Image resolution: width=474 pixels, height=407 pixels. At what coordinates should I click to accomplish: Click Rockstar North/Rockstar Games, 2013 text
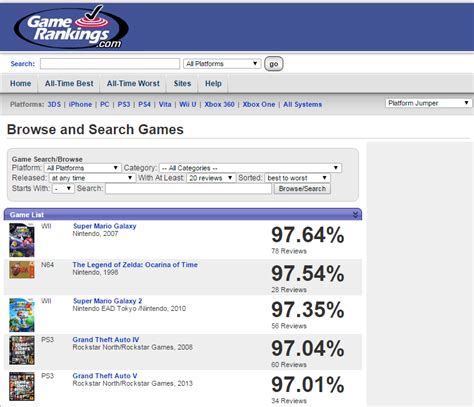pos(132,383)
